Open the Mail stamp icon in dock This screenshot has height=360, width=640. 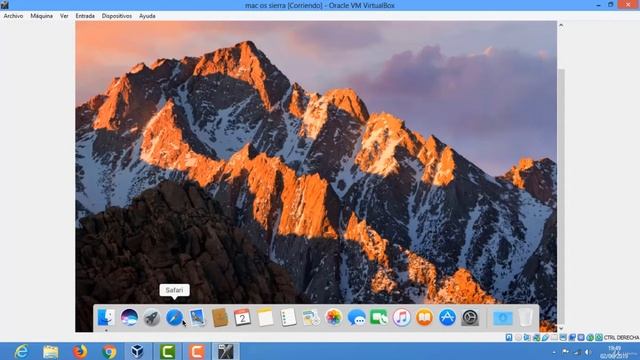click(x=197, y=318)
